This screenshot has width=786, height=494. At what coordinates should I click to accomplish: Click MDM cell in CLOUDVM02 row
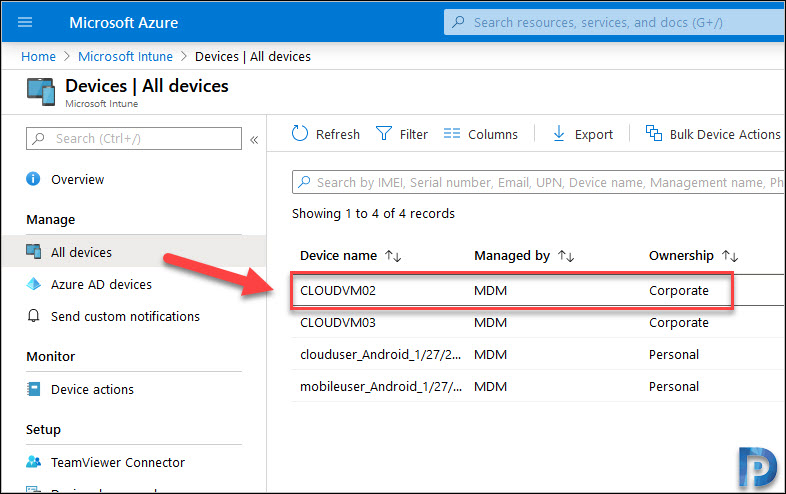point(490,290)
